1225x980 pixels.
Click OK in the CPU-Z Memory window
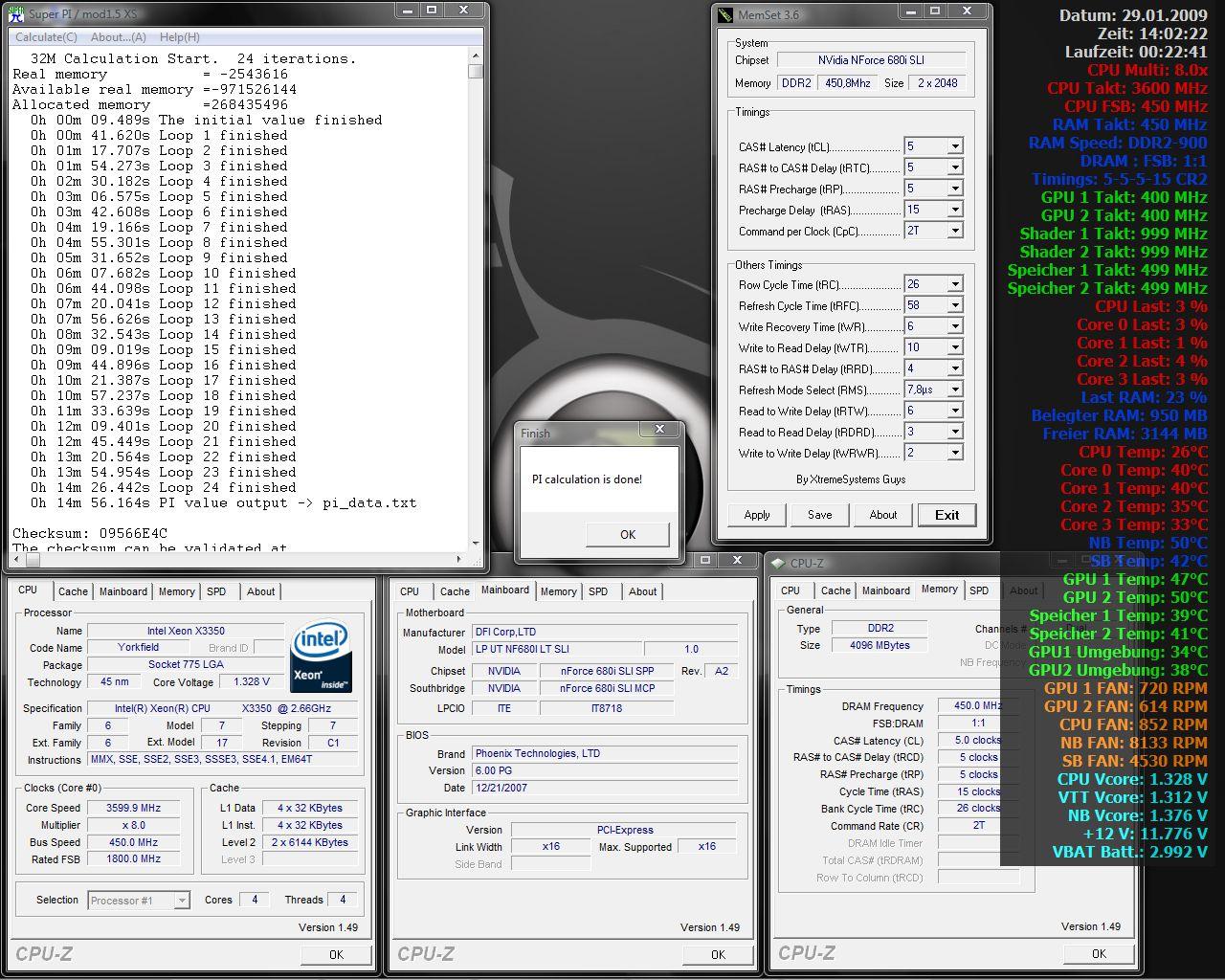[1099, 953]
